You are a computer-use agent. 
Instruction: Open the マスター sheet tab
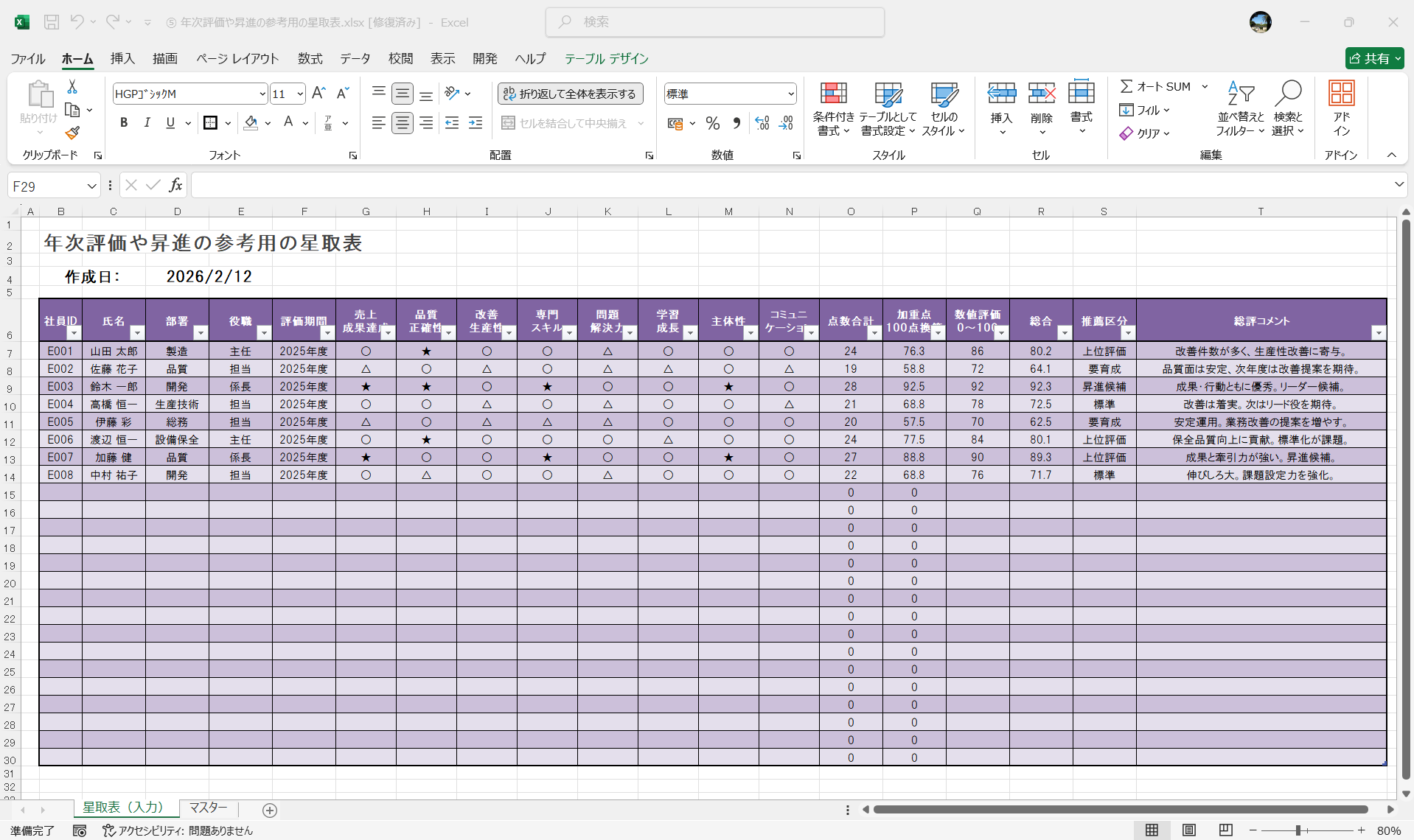[208, 808]
